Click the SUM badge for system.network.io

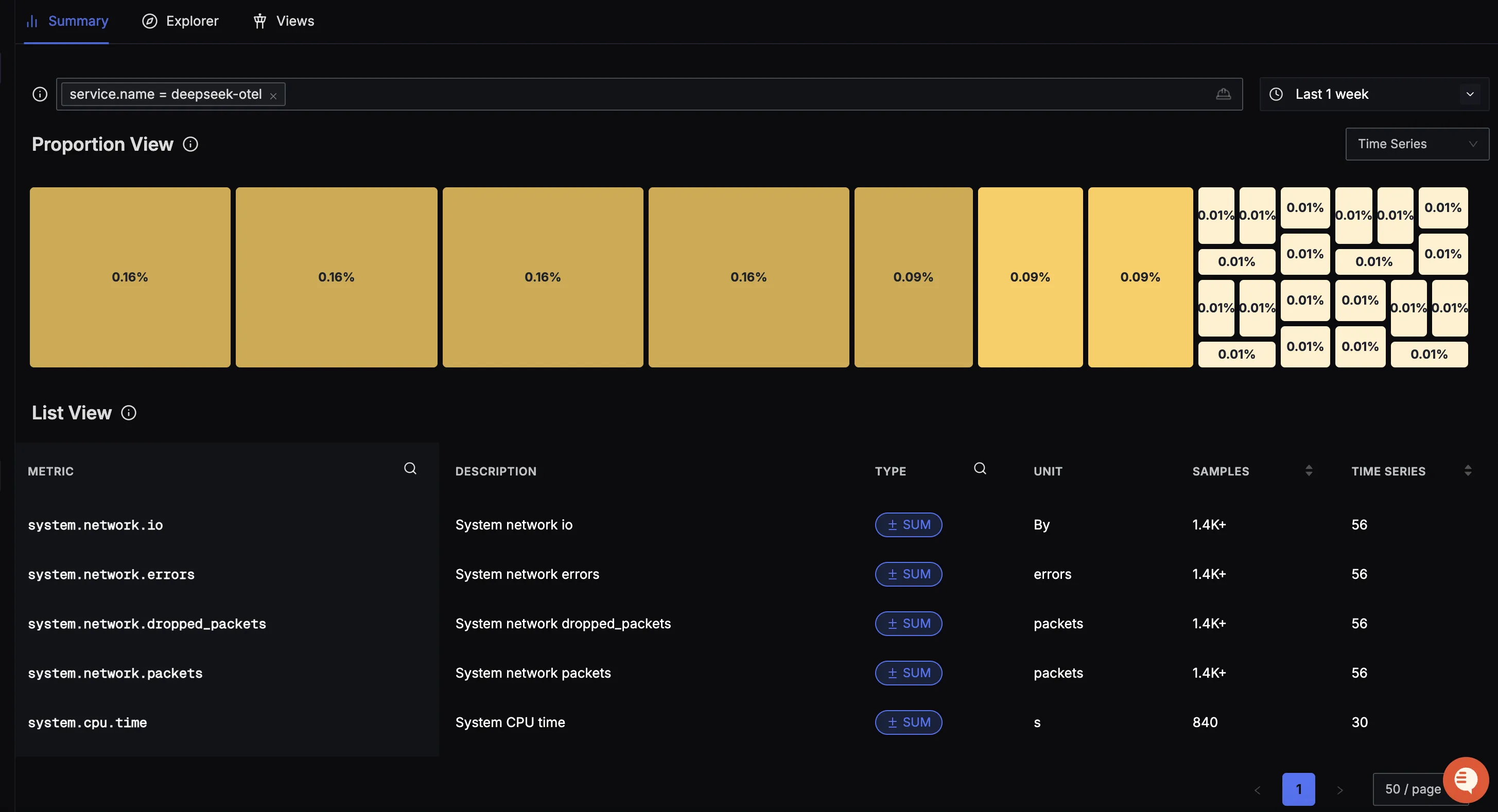pyautogui.click(x=909, y=525)
